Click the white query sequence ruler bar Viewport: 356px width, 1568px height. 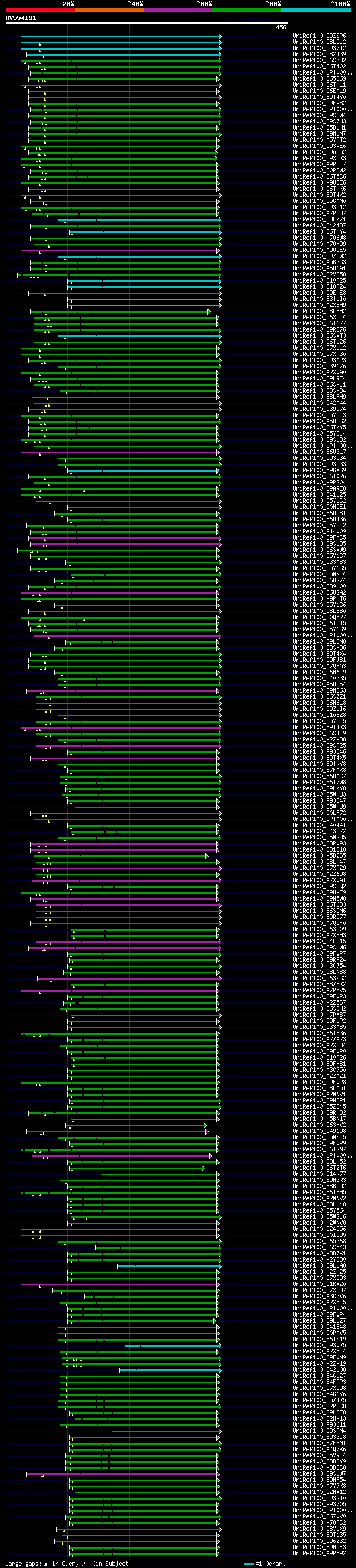click(x=146, y=23)
